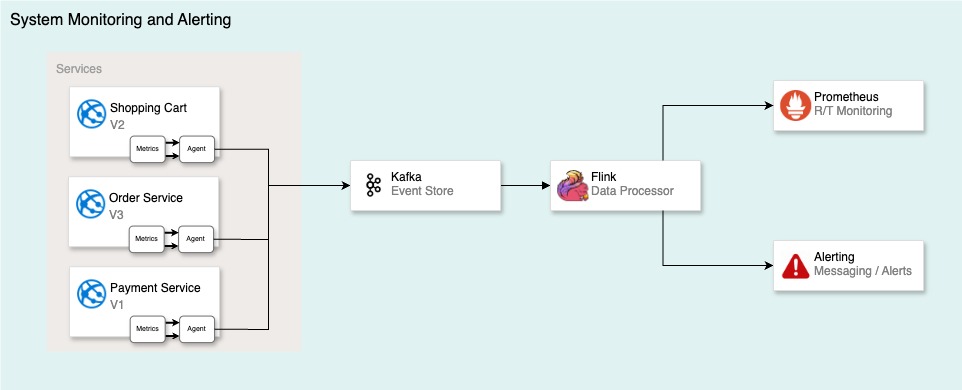This screenshot has width=962, height=390.
Task: Click the Messaging / Alerts subtitle
Action: 863,271
